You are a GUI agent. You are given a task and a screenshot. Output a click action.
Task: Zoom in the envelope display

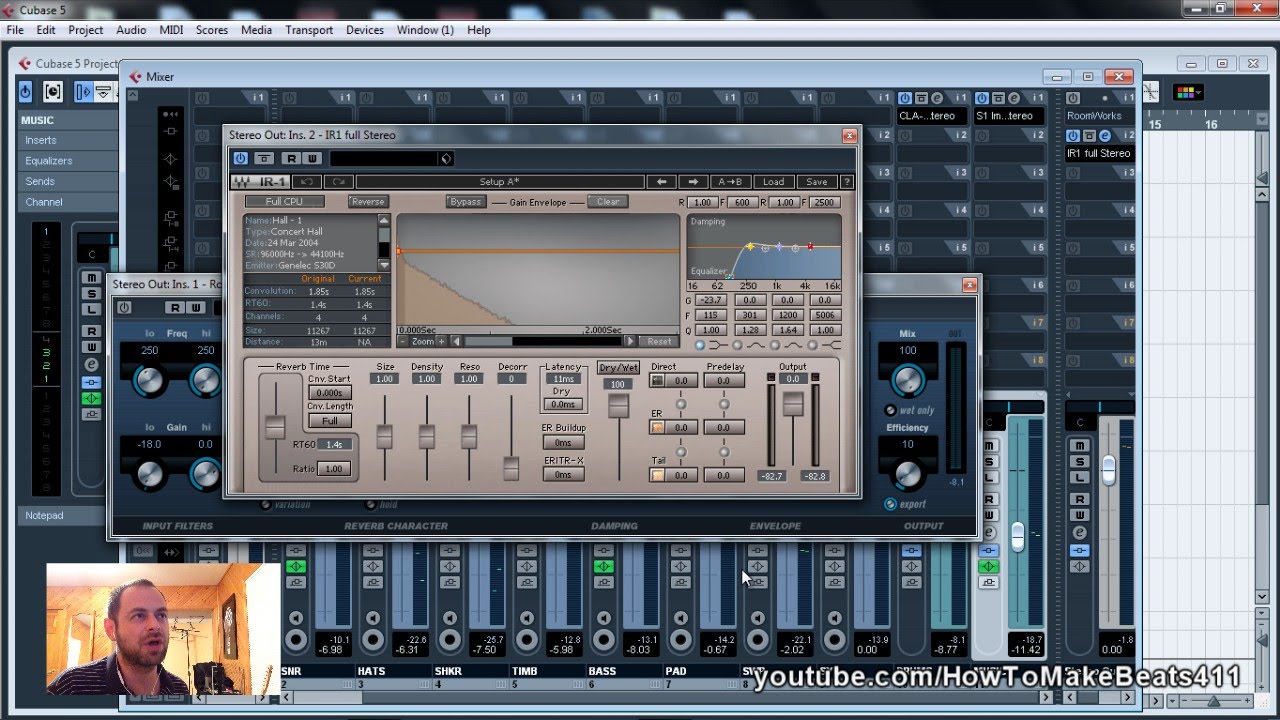pos(441,341)
